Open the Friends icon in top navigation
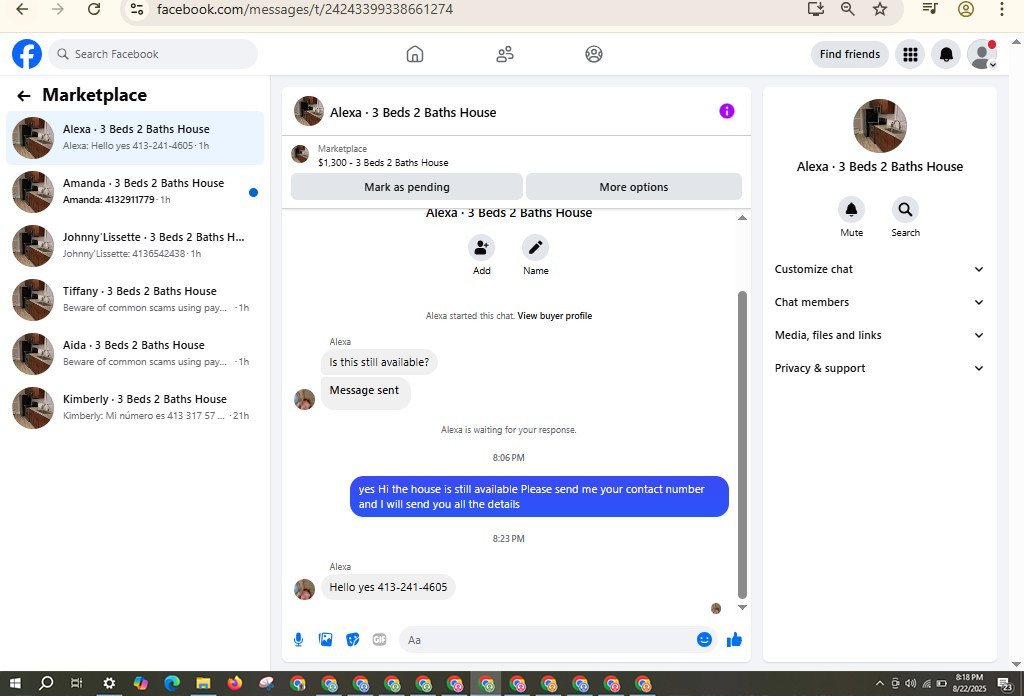This screenshot has height=696, width=1024. (504, 54)
